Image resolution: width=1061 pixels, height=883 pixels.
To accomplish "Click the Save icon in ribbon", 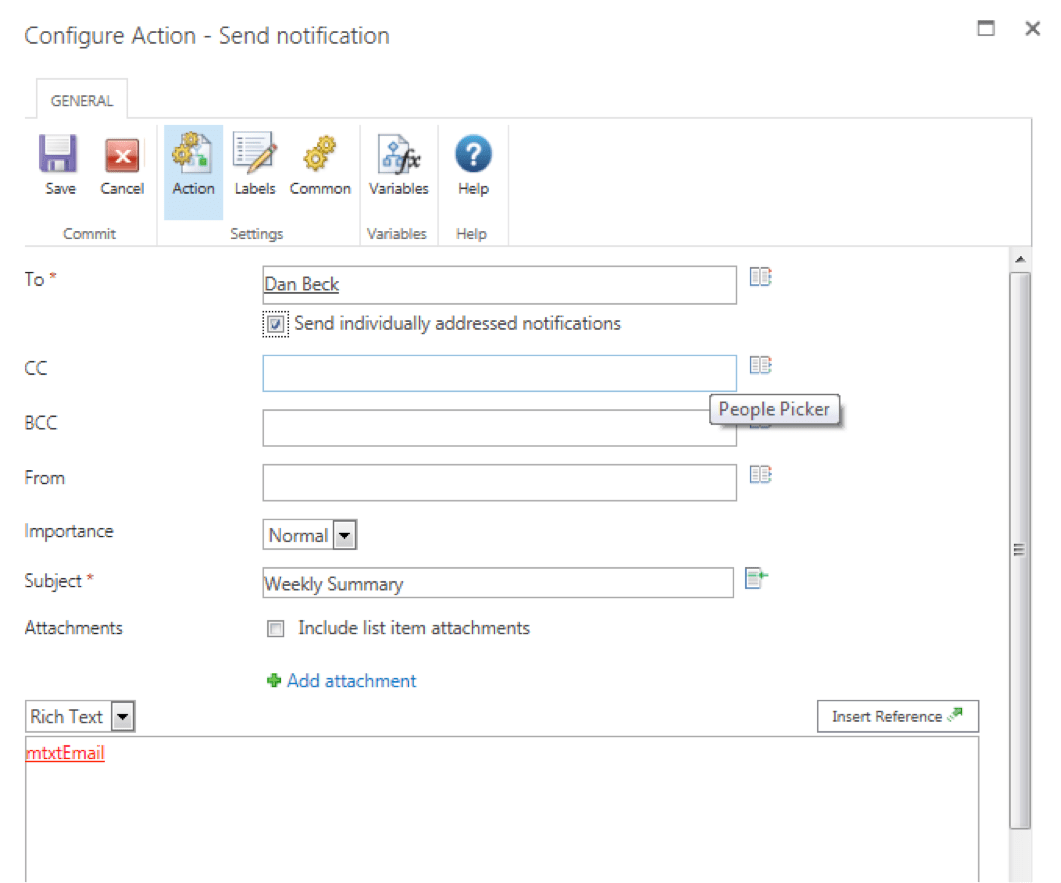I will [x=60, y=156].
